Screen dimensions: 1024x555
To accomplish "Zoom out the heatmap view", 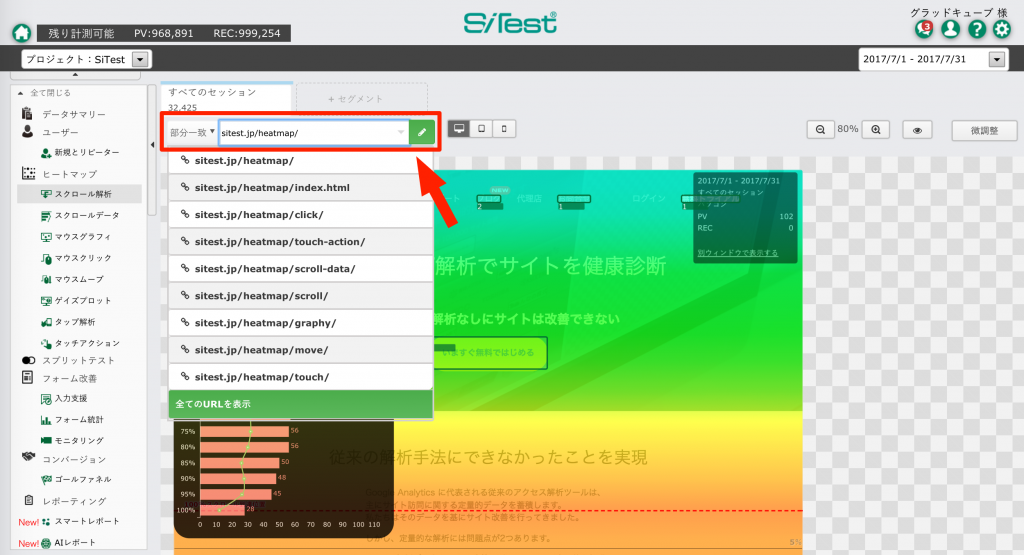I will 820,130.
